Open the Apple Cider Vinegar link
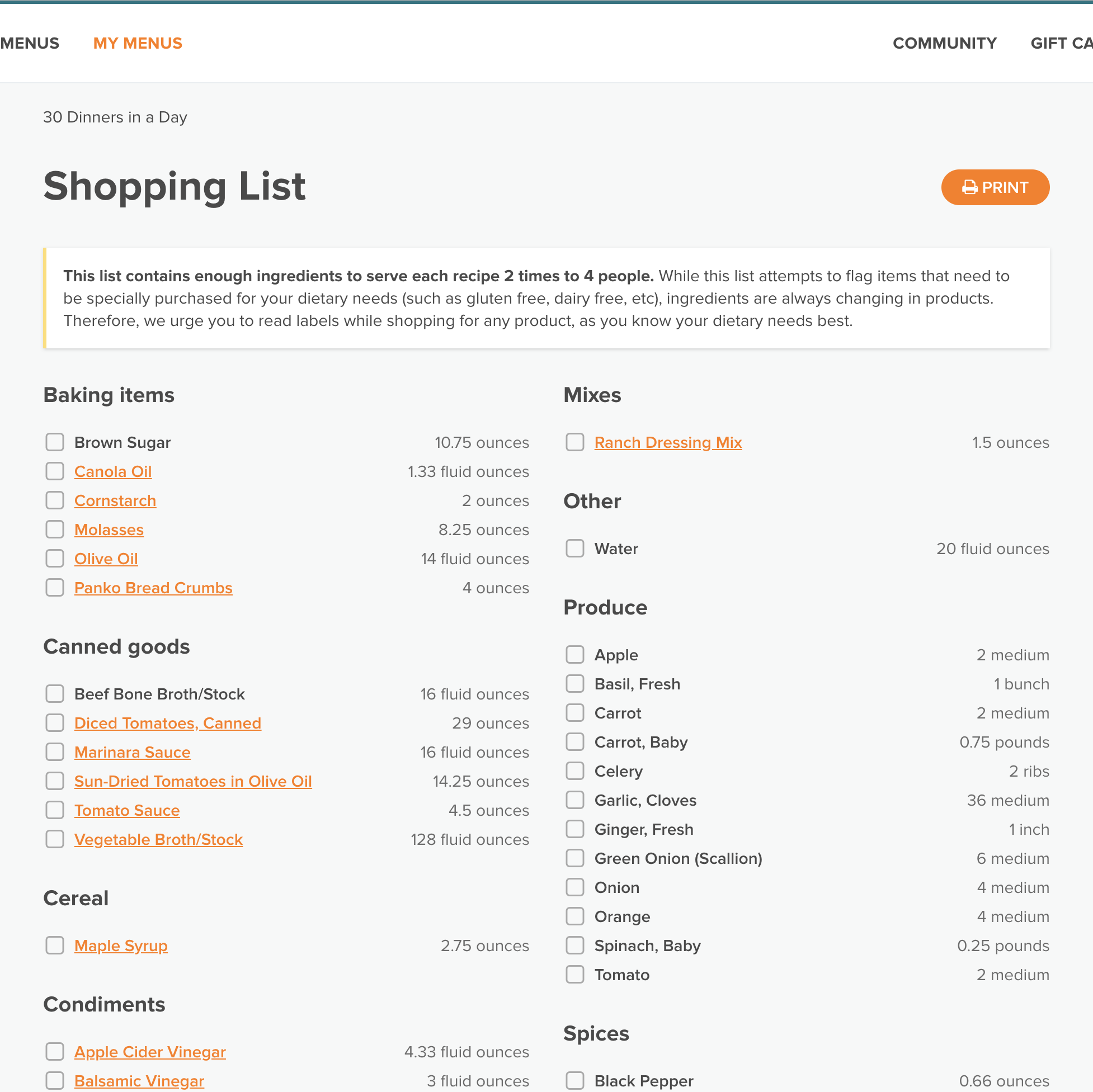 click(x=150, y=1051)
